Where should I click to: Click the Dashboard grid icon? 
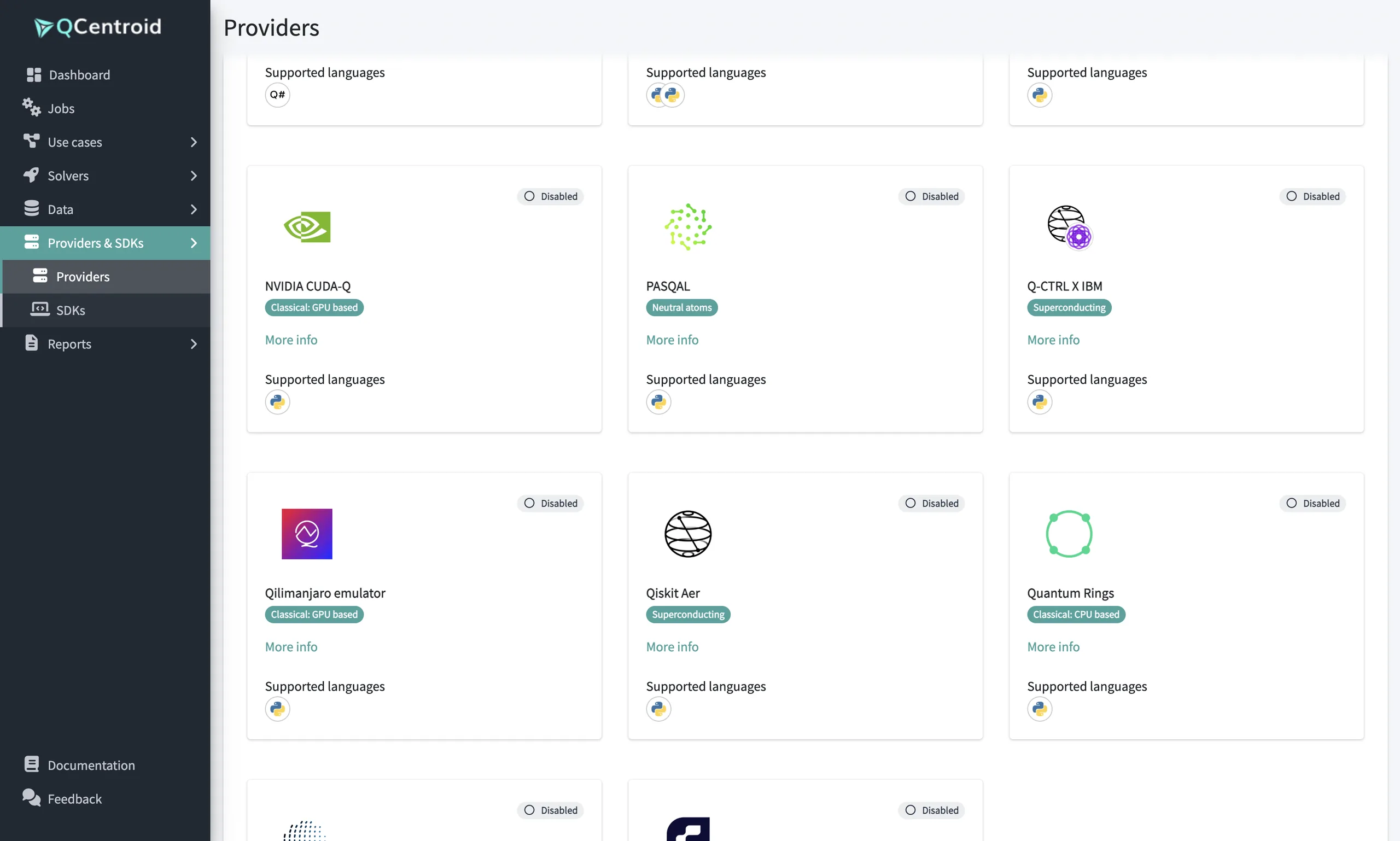34,75
